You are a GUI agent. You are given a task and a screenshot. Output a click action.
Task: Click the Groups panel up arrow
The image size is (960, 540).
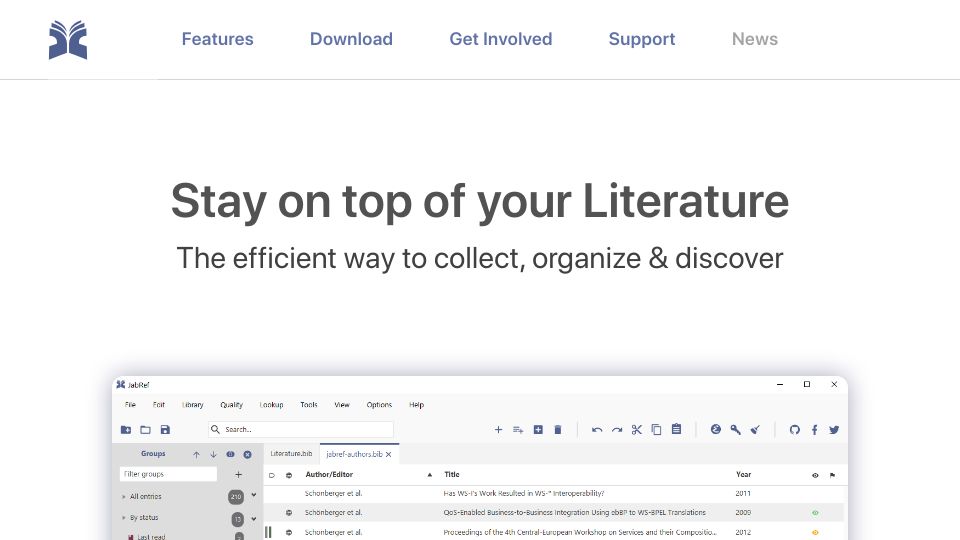point(197,454)
